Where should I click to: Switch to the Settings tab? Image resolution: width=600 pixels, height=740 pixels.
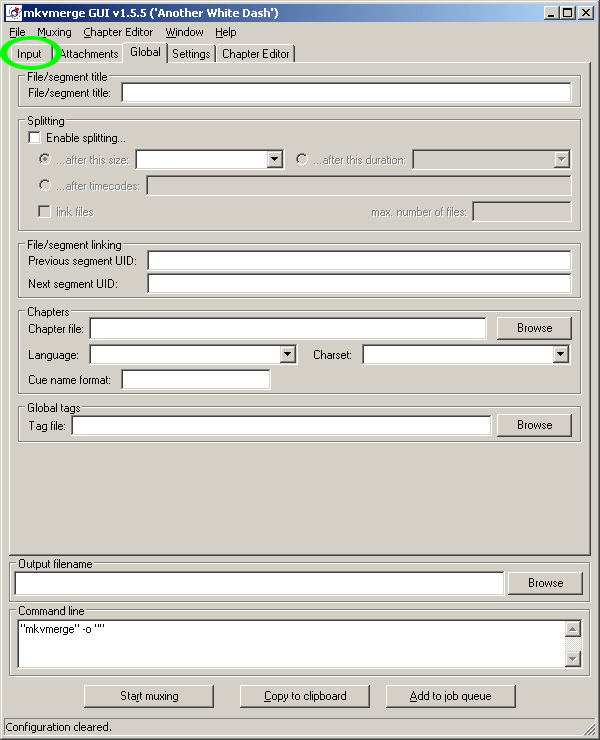pos(191,54)
